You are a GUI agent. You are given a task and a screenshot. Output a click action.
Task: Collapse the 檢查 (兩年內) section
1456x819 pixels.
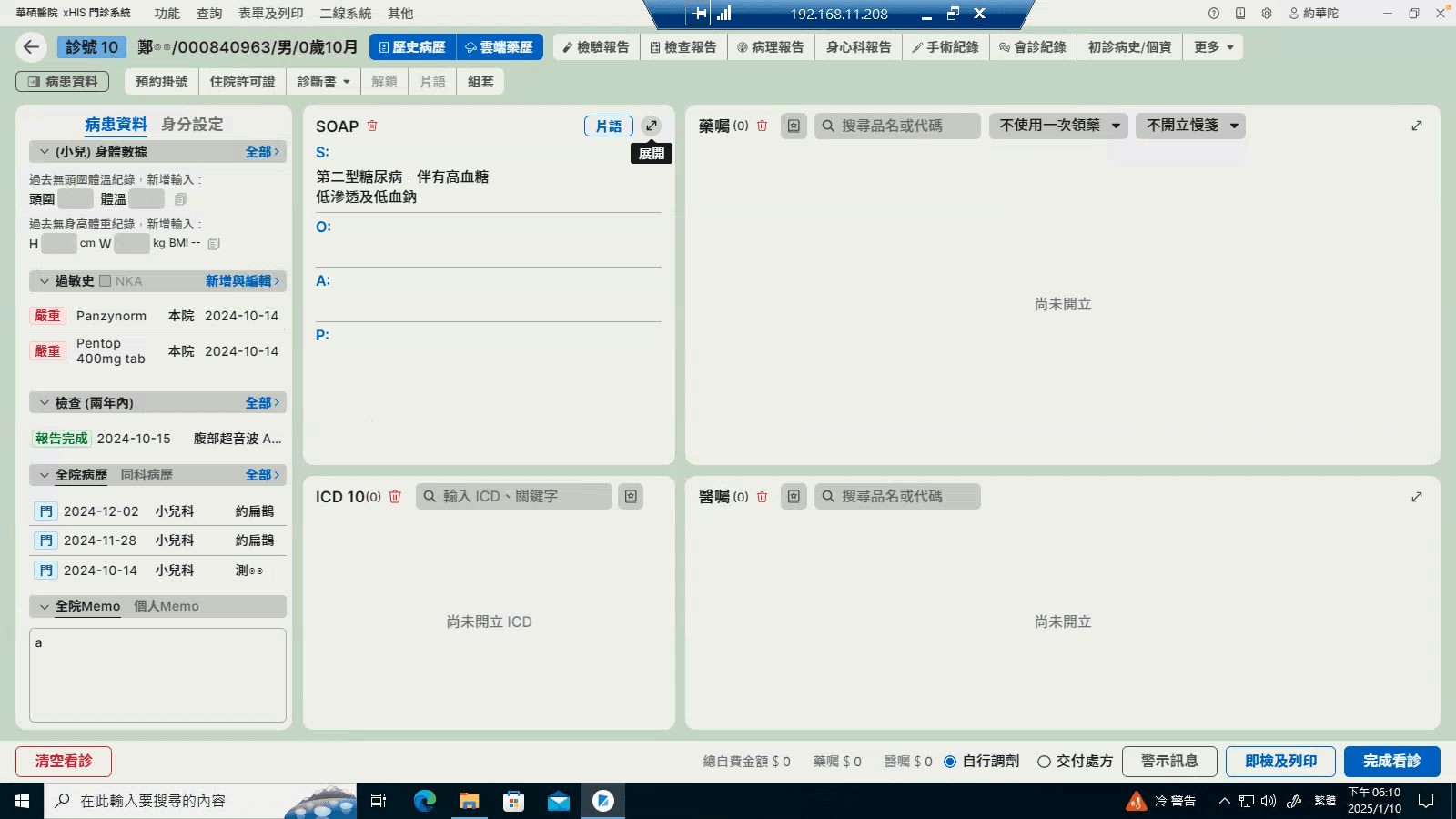click(x=44, y=402)
